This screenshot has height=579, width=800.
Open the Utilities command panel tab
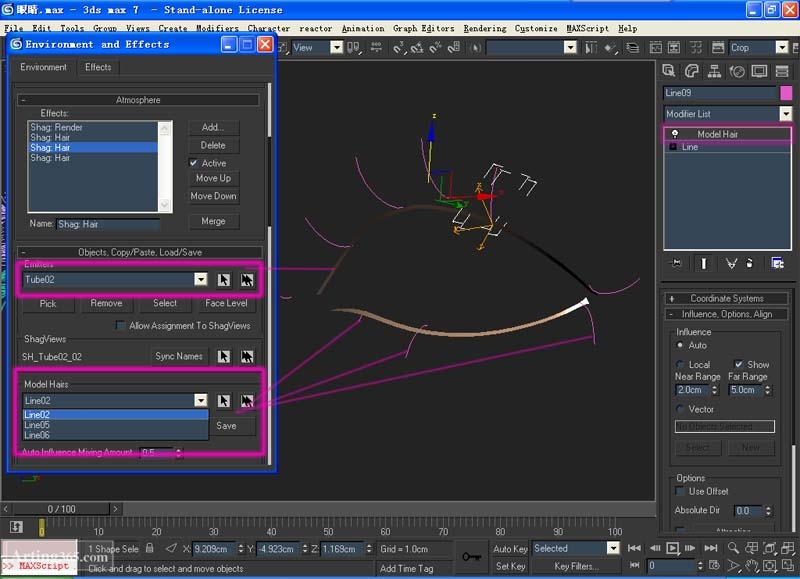[x=782, y=71]
